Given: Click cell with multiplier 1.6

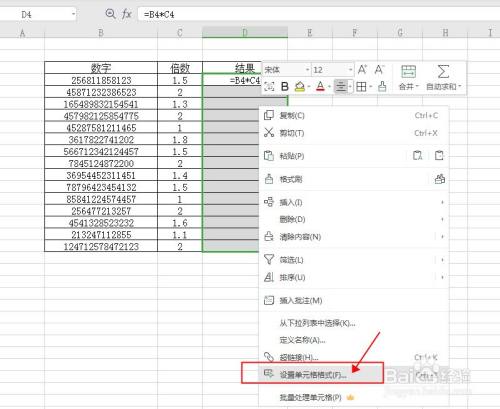Looking at the screenshot, I should [180, 223].
